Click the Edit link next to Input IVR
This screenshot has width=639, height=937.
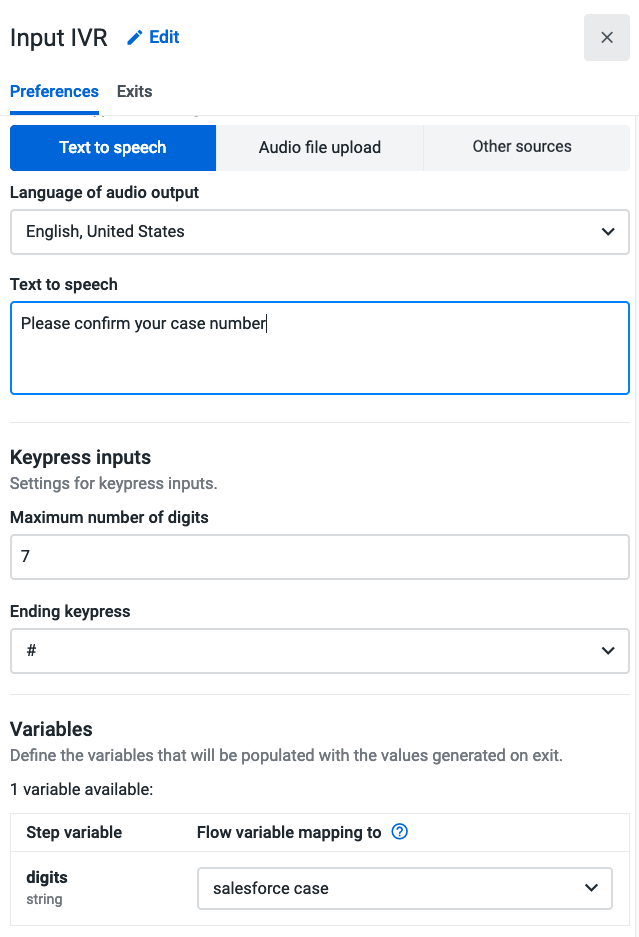(164, 37)
